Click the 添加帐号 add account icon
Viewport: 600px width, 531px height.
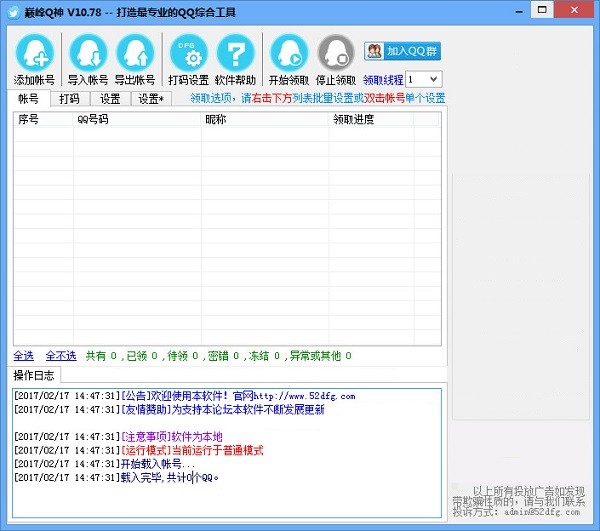(34, 53)
